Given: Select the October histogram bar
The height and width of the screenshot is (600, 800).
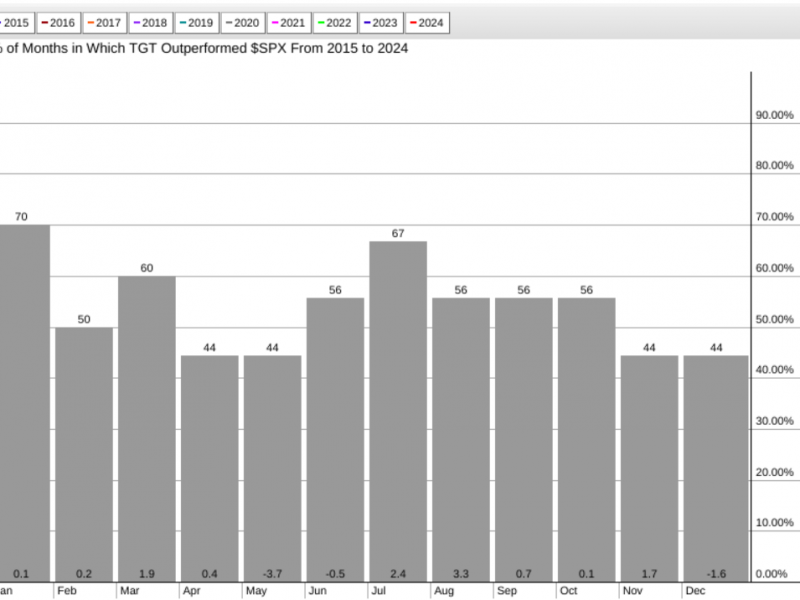Looking at the screenshot, I should (586, 440).
